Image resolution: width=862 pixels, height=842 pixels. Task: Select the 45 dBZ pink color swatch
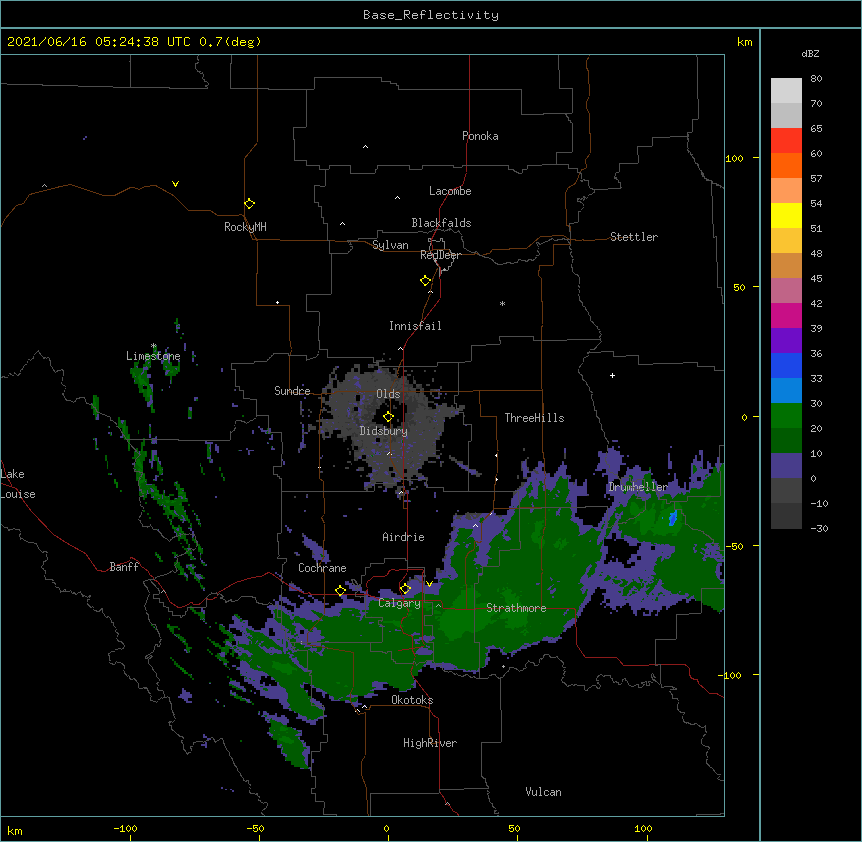tap(786, 290)
